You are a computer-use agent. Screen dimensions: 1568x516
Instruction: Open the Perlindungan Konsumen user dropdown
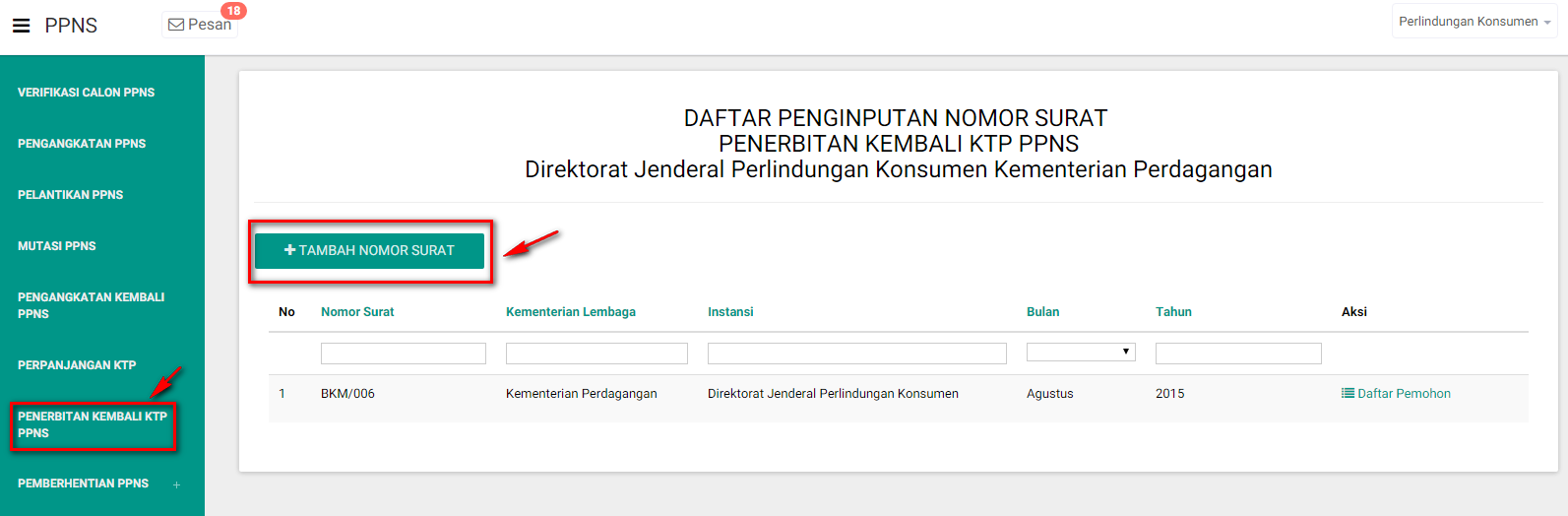(1474, 22)
